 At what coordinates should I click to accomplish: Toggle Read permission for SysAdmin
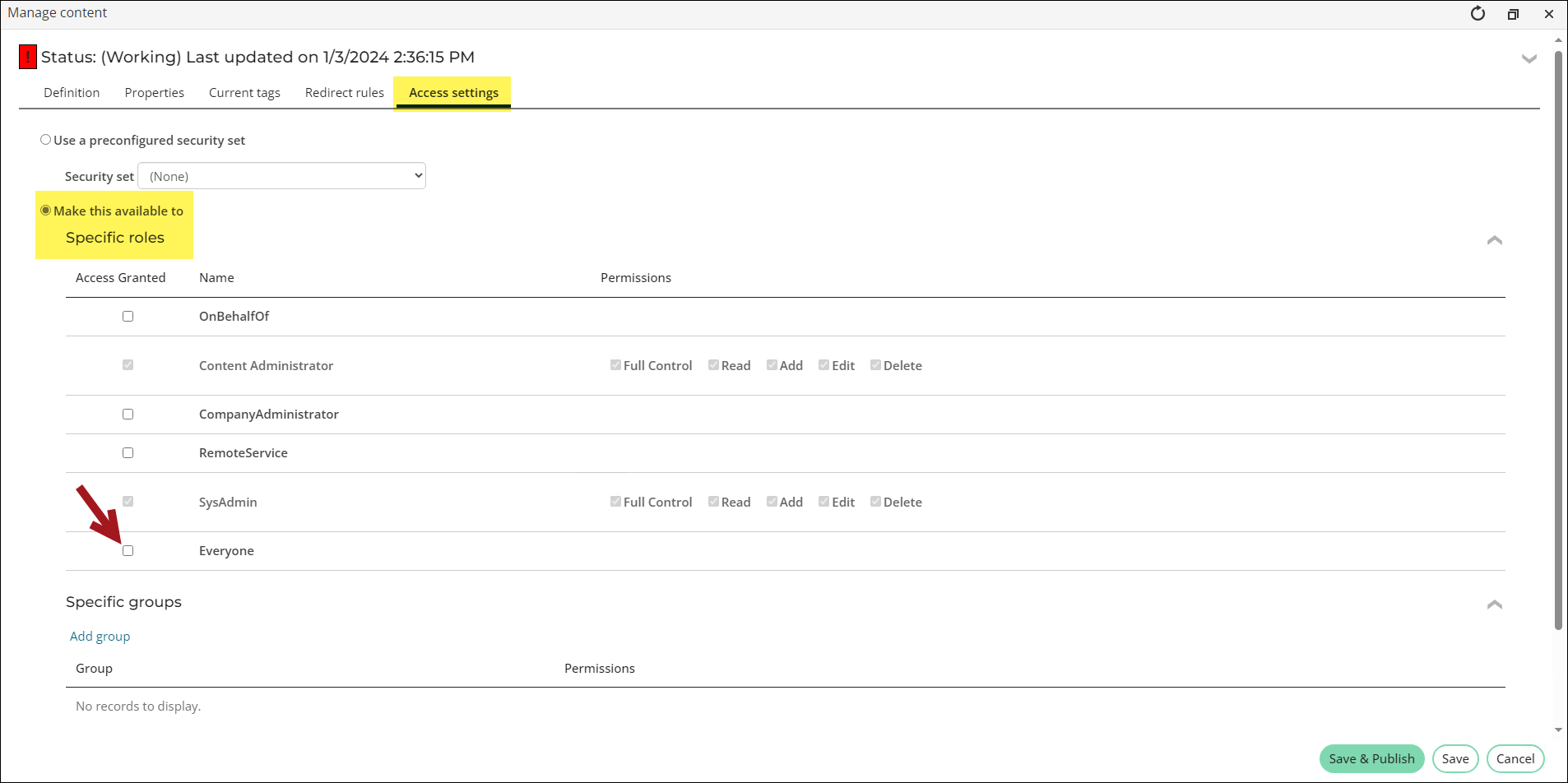click(x=713, y=502)
